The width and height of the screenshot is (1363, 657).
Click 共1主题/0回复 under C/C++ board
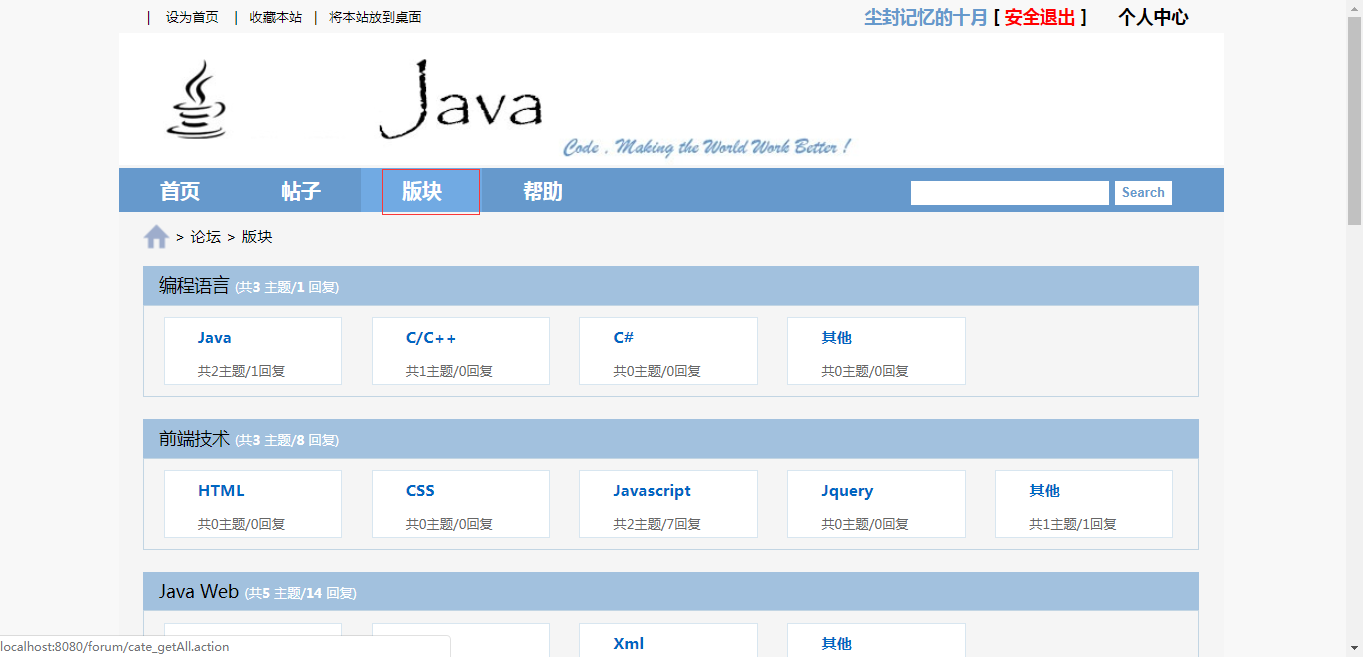(x=449, y=371)
